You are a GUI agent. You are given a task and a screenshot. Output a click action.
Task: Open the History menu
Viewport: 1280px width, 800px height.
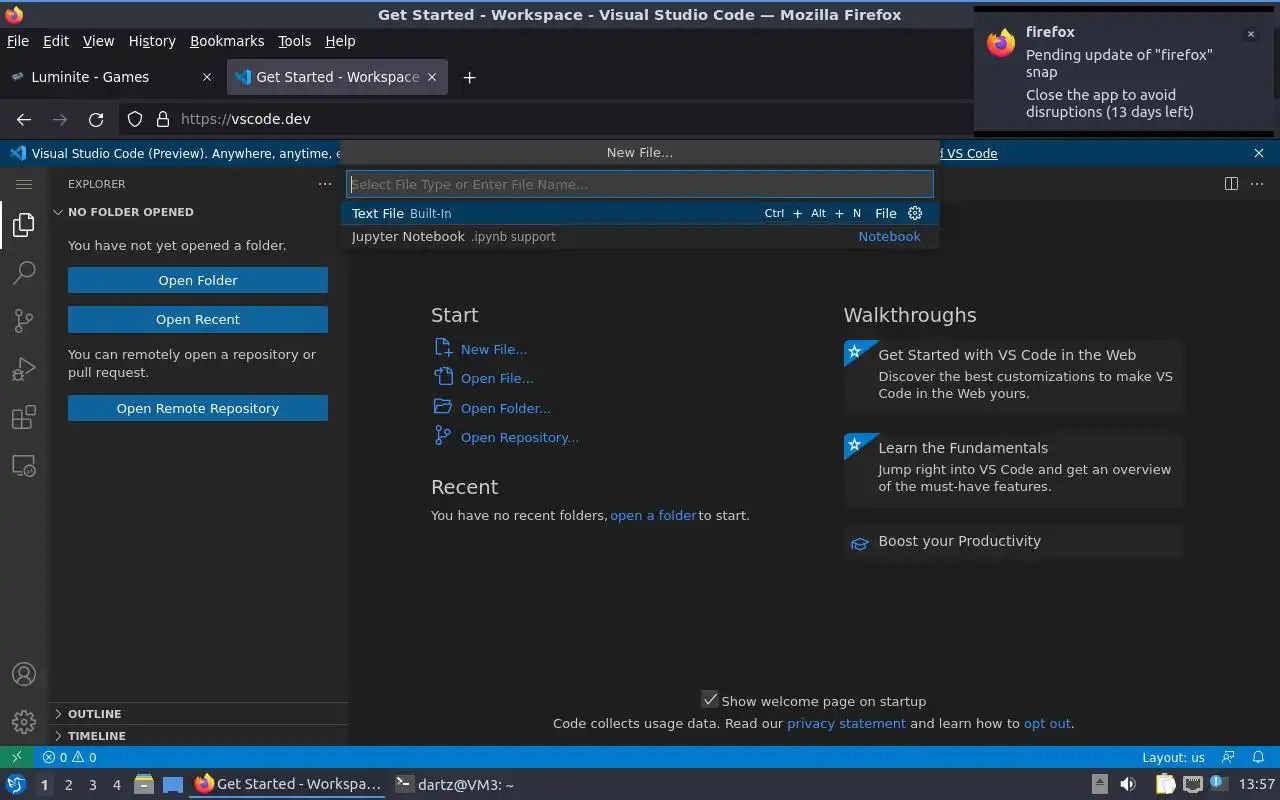[152, 41]
